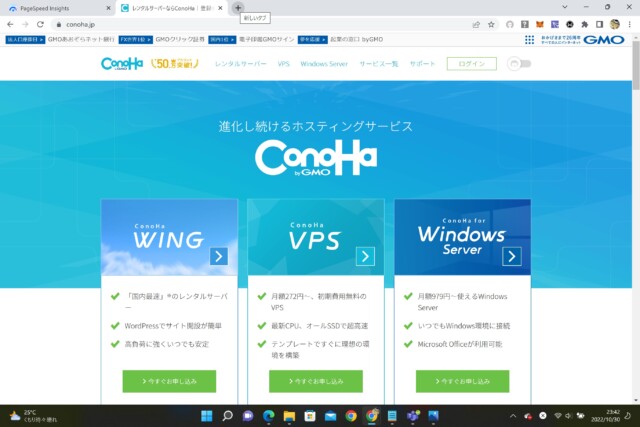Open Teams chat icon in taskbar
The height and width of the screenshot is (427, 640).
click(x=248, y=416)
